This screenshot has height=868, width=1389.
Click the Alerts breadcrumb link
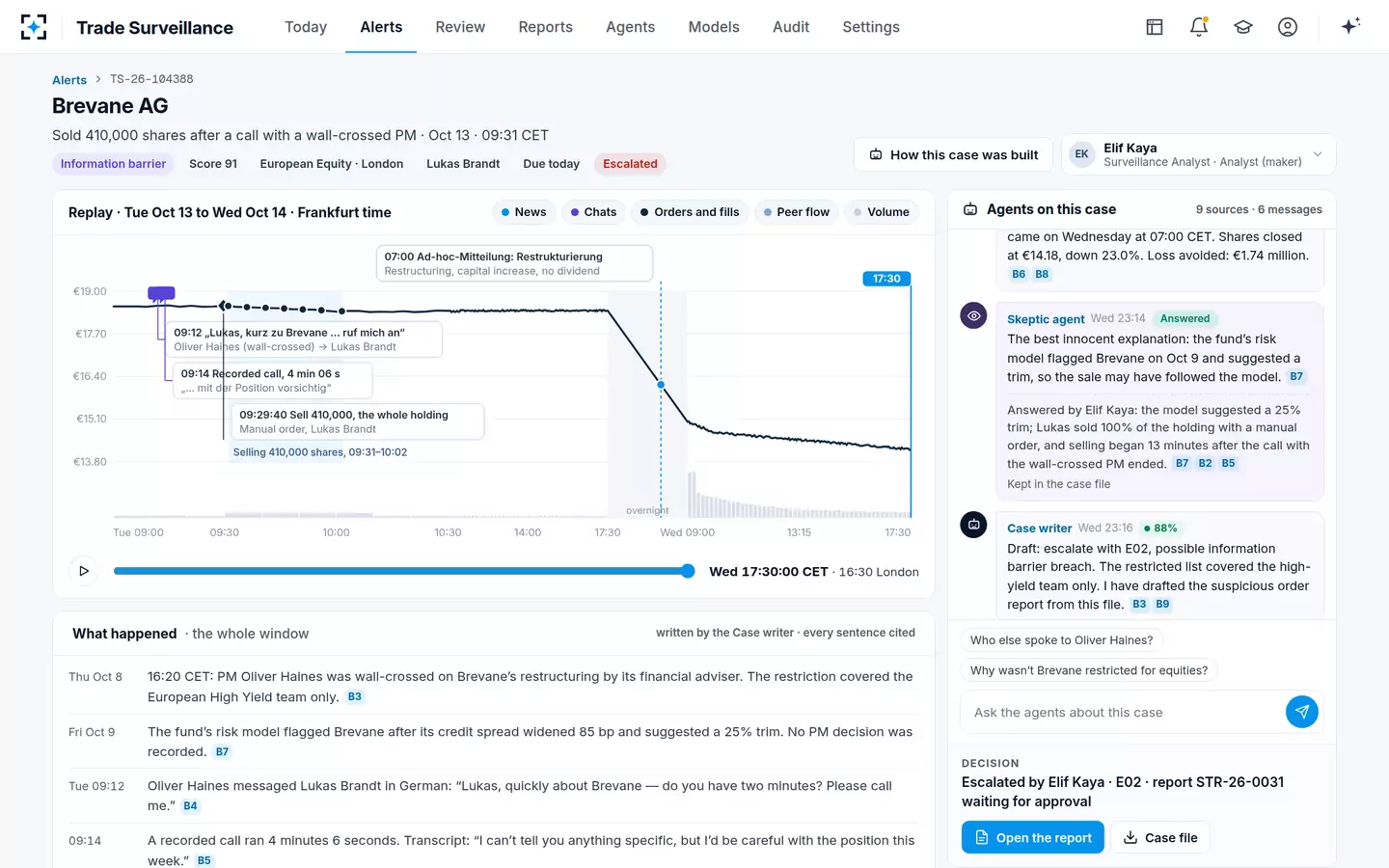pyautogui.click(x=69, y=80)
